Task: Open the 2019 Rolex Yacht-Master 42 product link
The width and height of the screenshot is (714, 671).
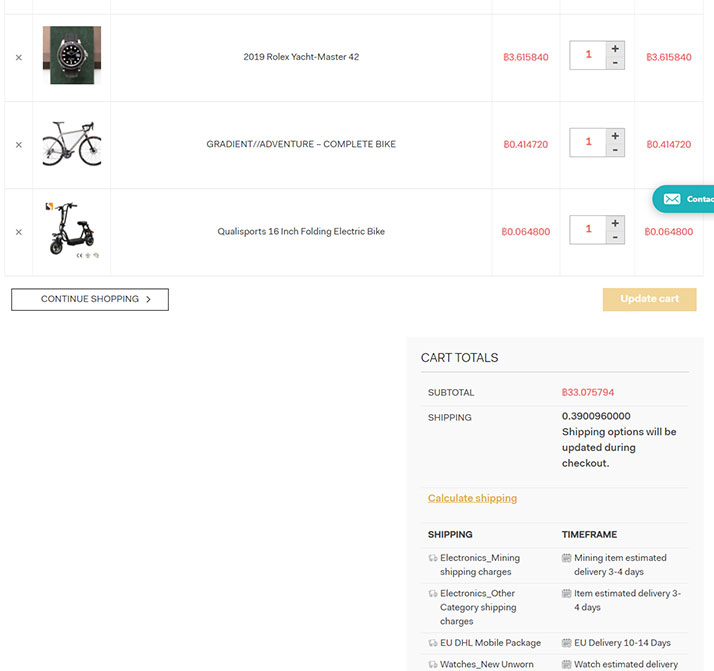Action: 301,57
